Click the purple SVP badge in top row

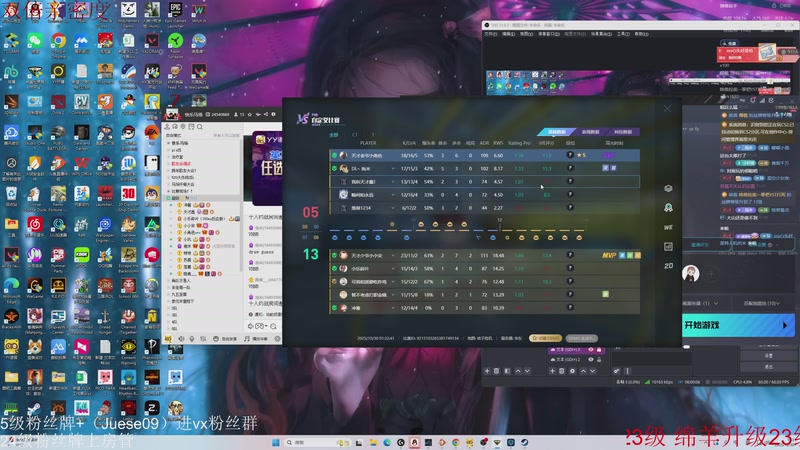click(609, 155)
